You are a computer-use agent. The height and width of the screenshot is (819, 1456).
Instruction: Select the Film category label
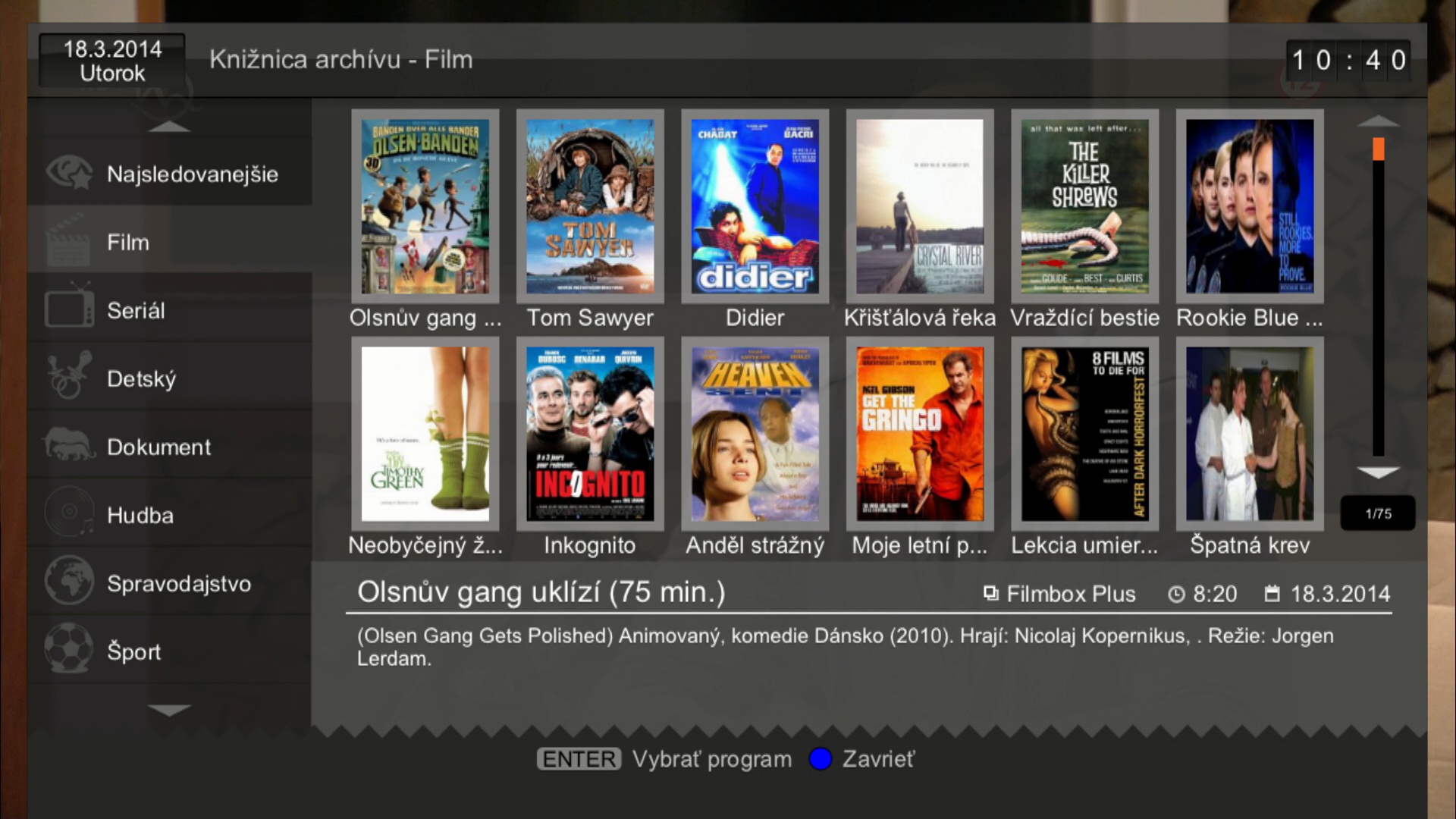click(128, 243)
